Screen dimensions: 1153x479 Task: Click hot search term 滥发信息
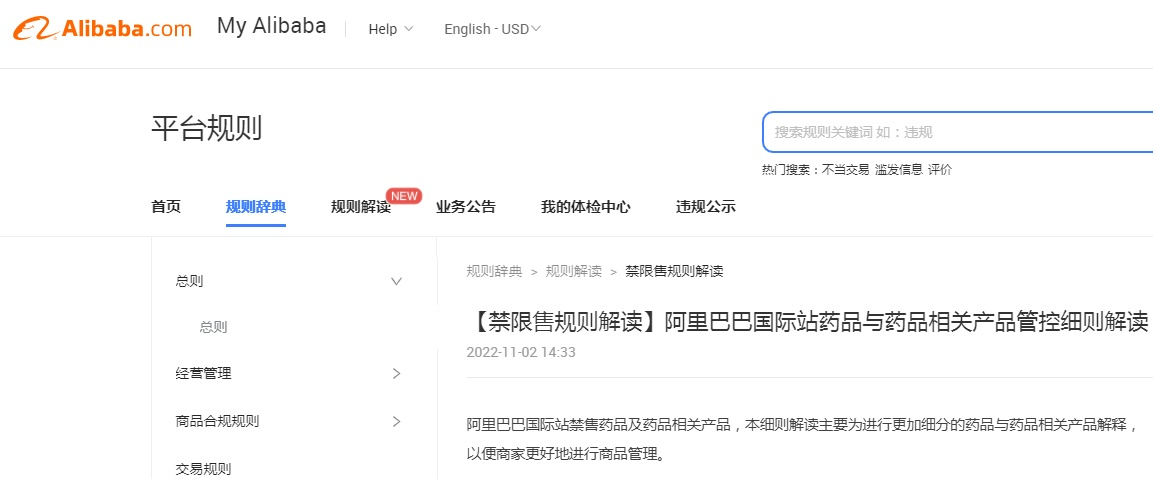pyautogui.click(x=899, y=170)
